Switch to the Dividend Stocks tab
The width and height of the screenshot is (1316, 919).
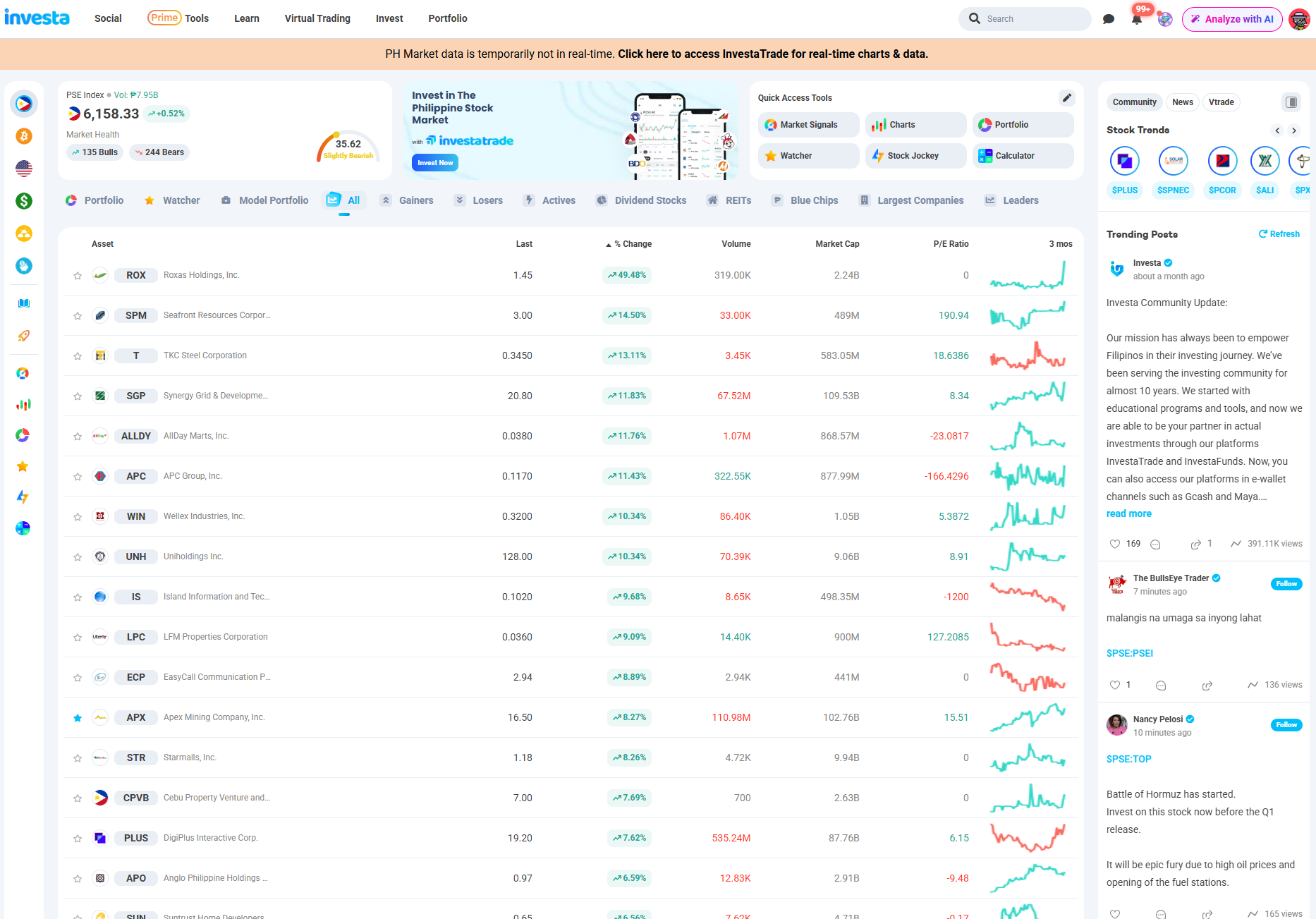click(x=641, y=200)
